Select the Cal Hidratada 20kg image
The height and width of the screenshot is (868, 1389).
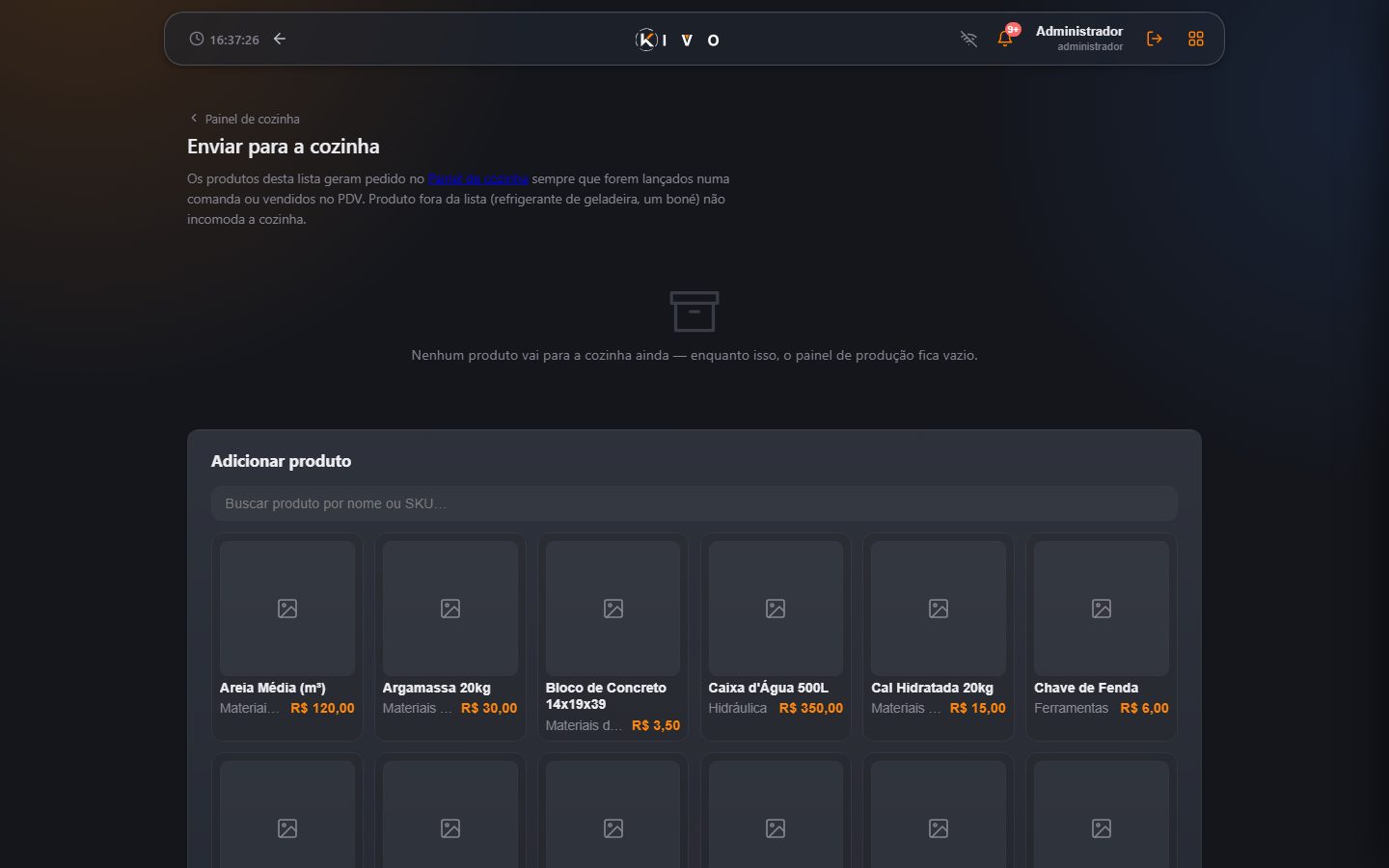(x=939, y=609)
